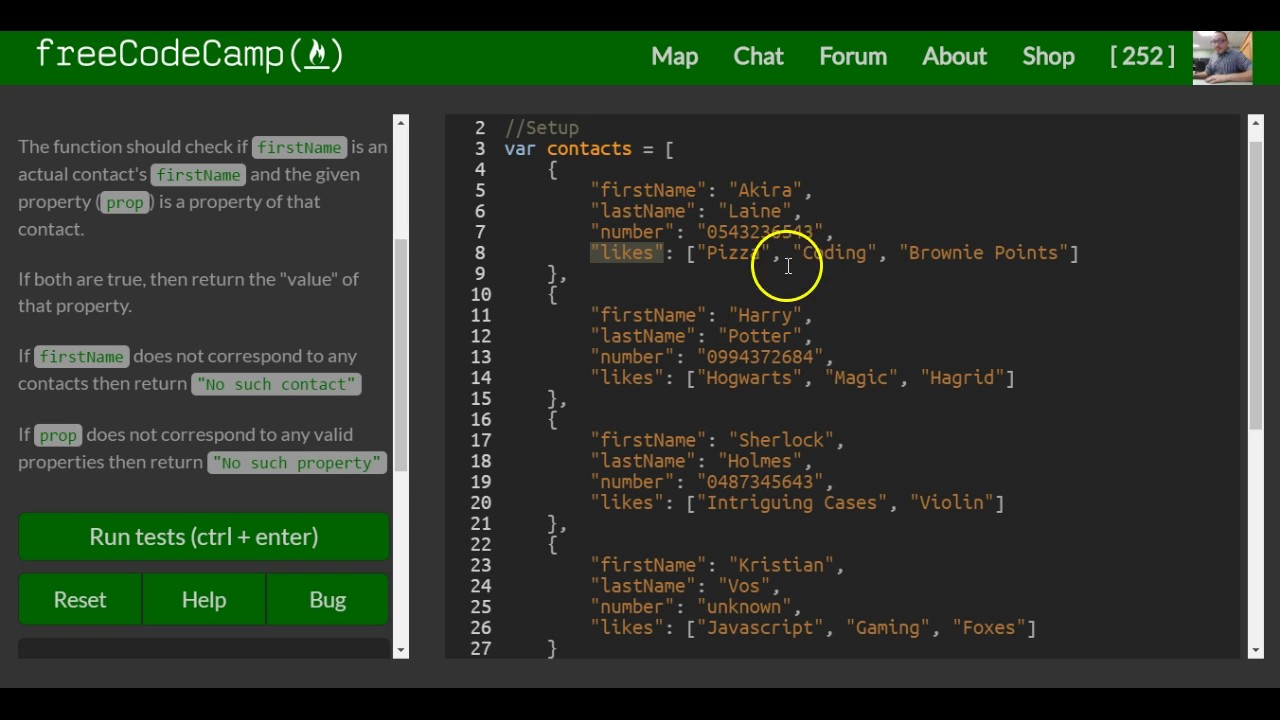Click number "0487345643" in the code

click(760, 482)
